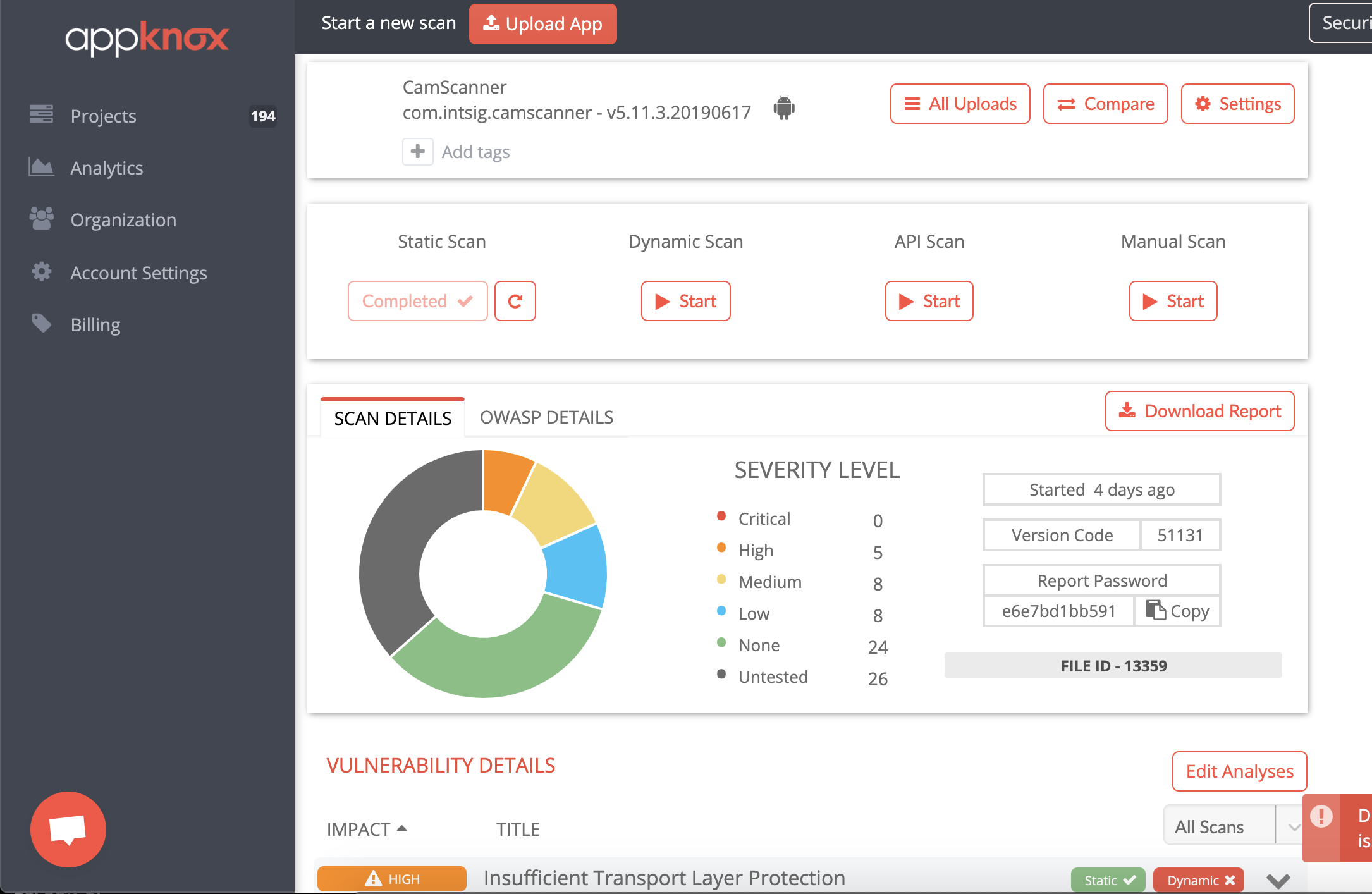
Task: Go to Billing in the sidebar
Action: click(x=95, y=324)
